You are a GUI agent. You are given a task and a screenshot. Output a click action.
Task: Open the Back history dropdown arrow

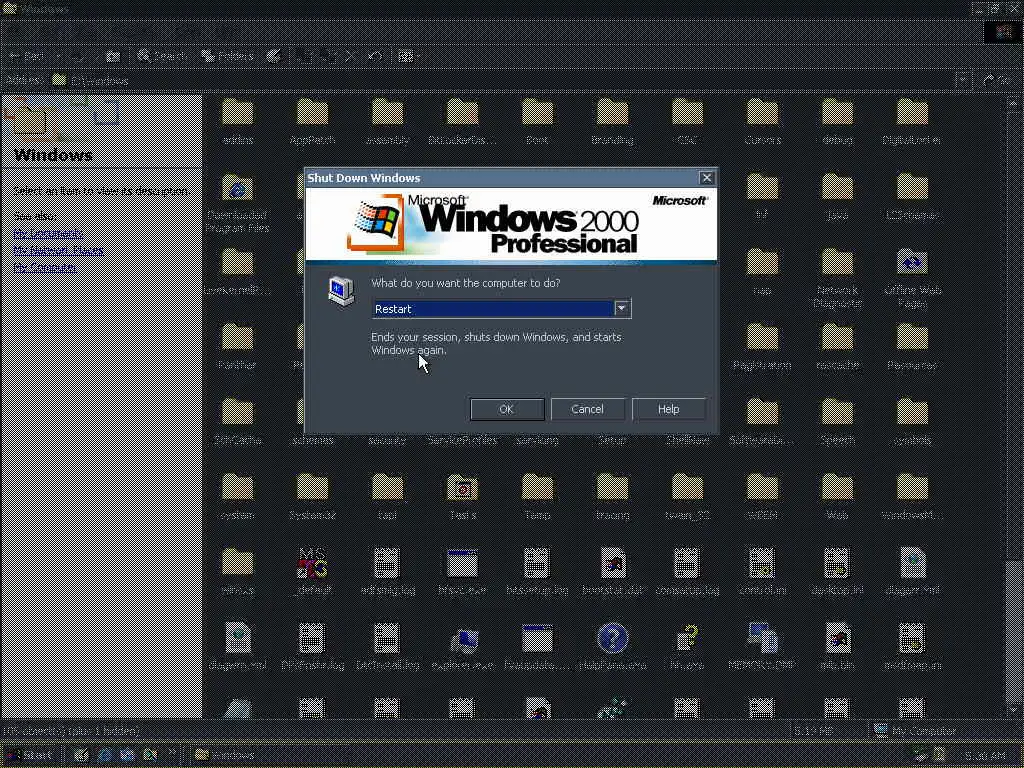tap(57, 56)
